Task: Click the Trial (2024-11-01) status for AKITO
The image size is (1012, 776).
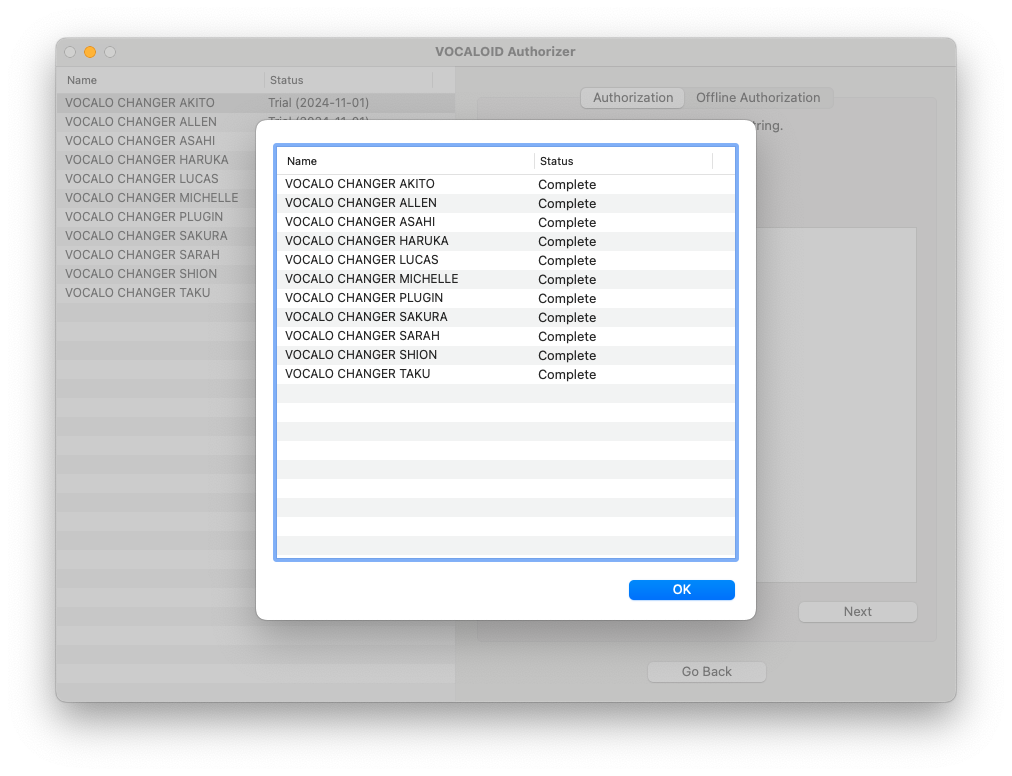Action: click(319, 103)
